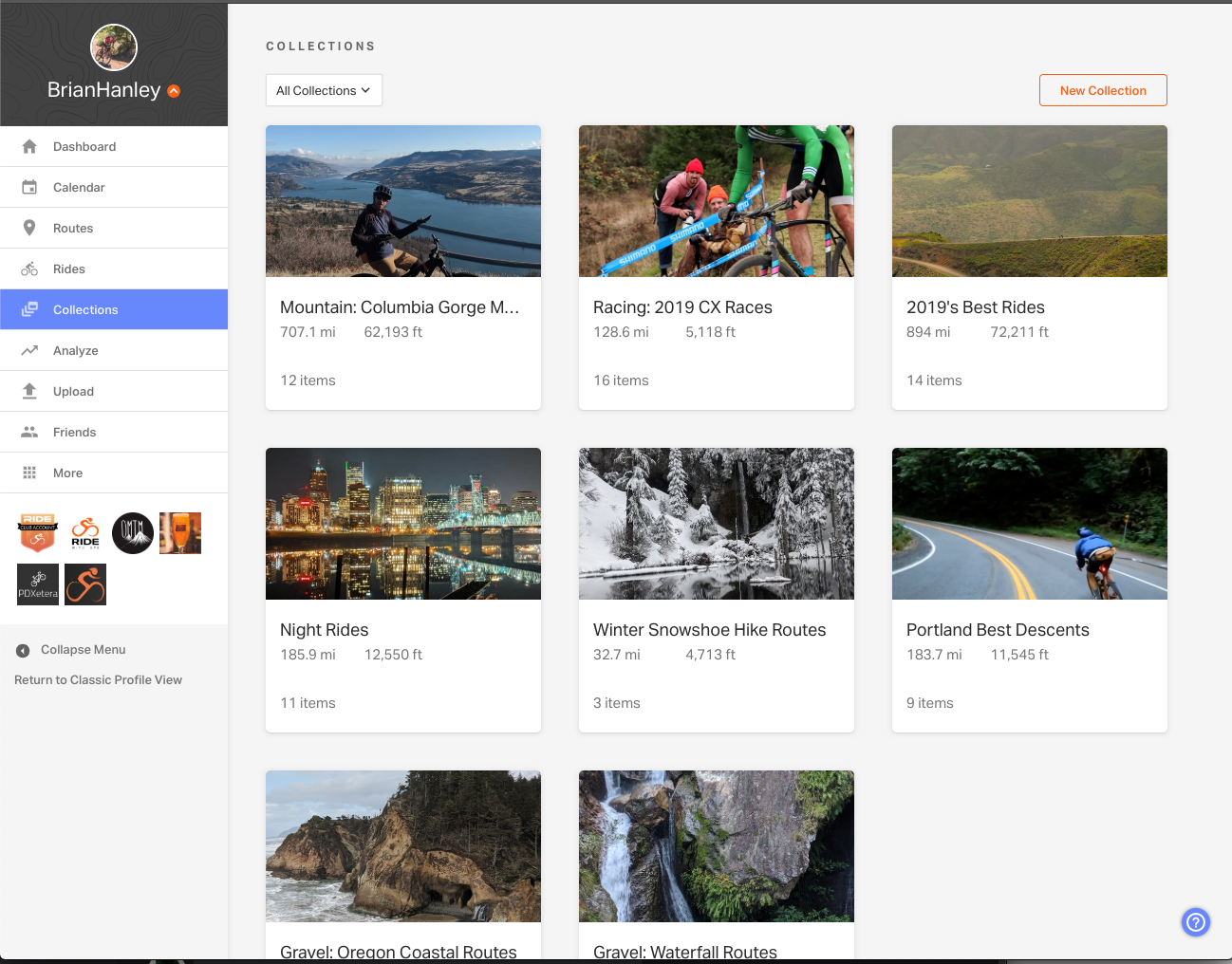Open 2019's Best Rides title
This screenshot has height=964, width=1232.
coord(976,307)
